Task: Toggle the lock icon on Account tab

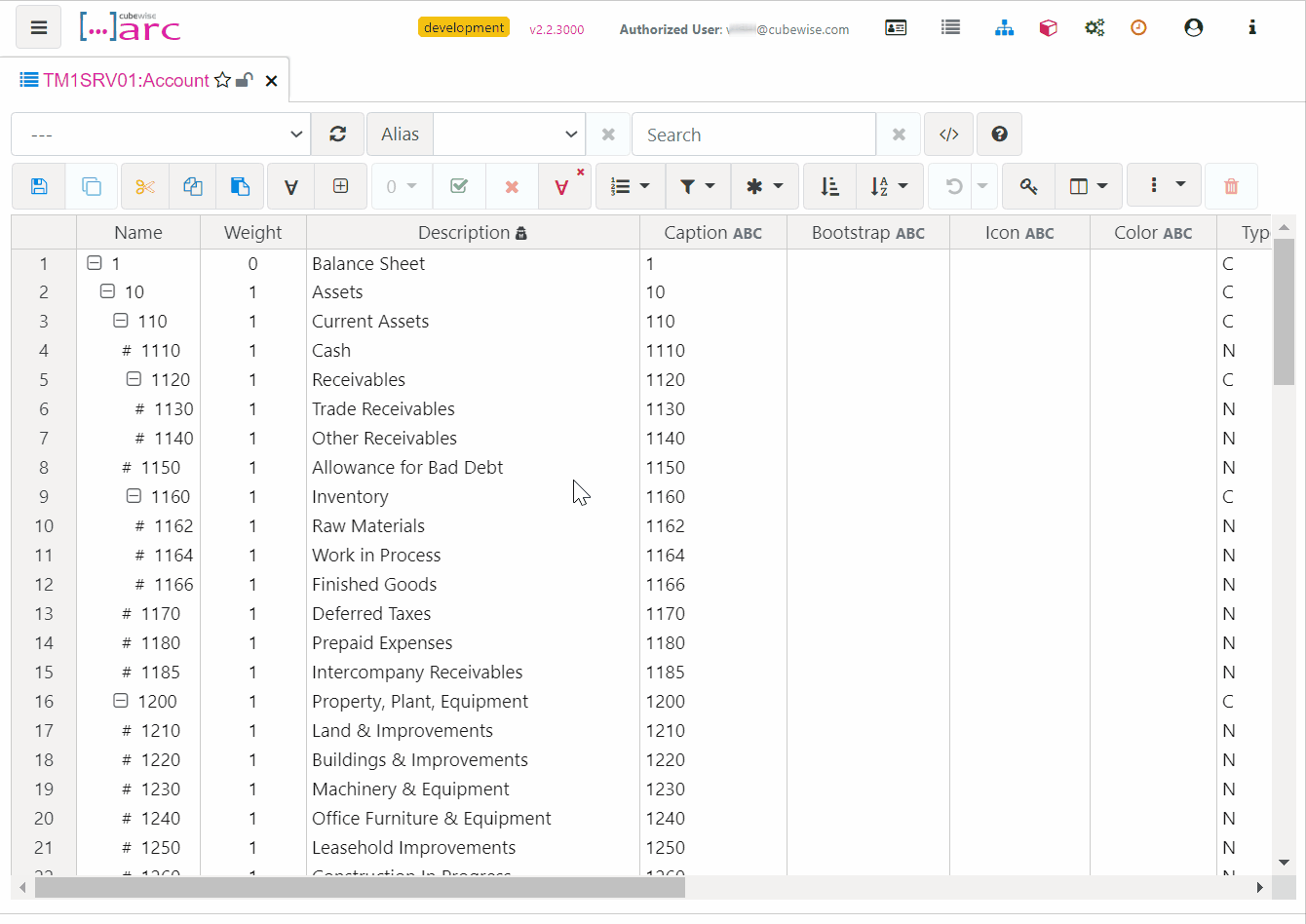Action: pos(246,80)
